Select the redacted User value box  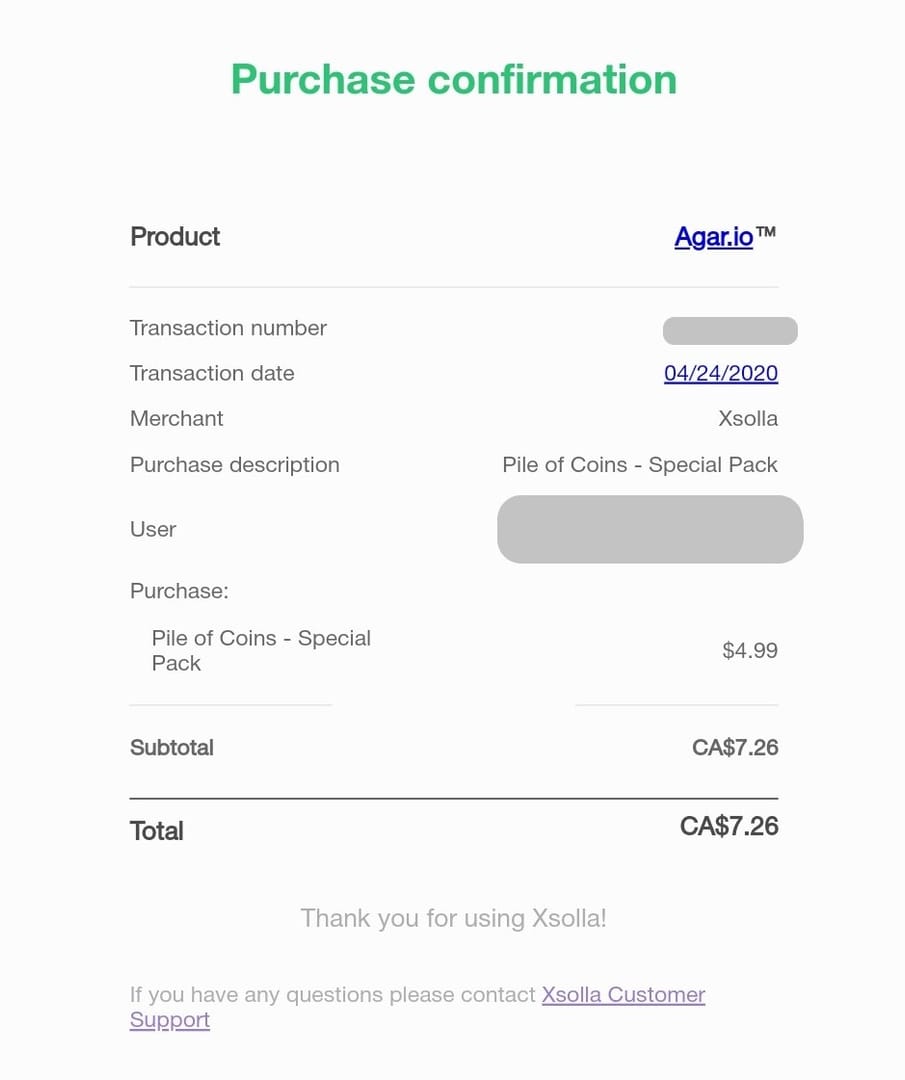[x=650, y=529]
